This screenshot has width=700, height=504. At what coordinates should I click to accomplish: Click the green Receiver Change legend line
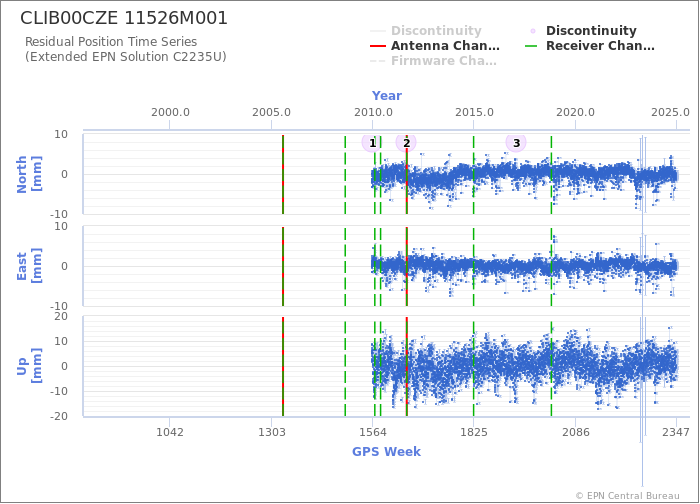[x=531, y=46]
